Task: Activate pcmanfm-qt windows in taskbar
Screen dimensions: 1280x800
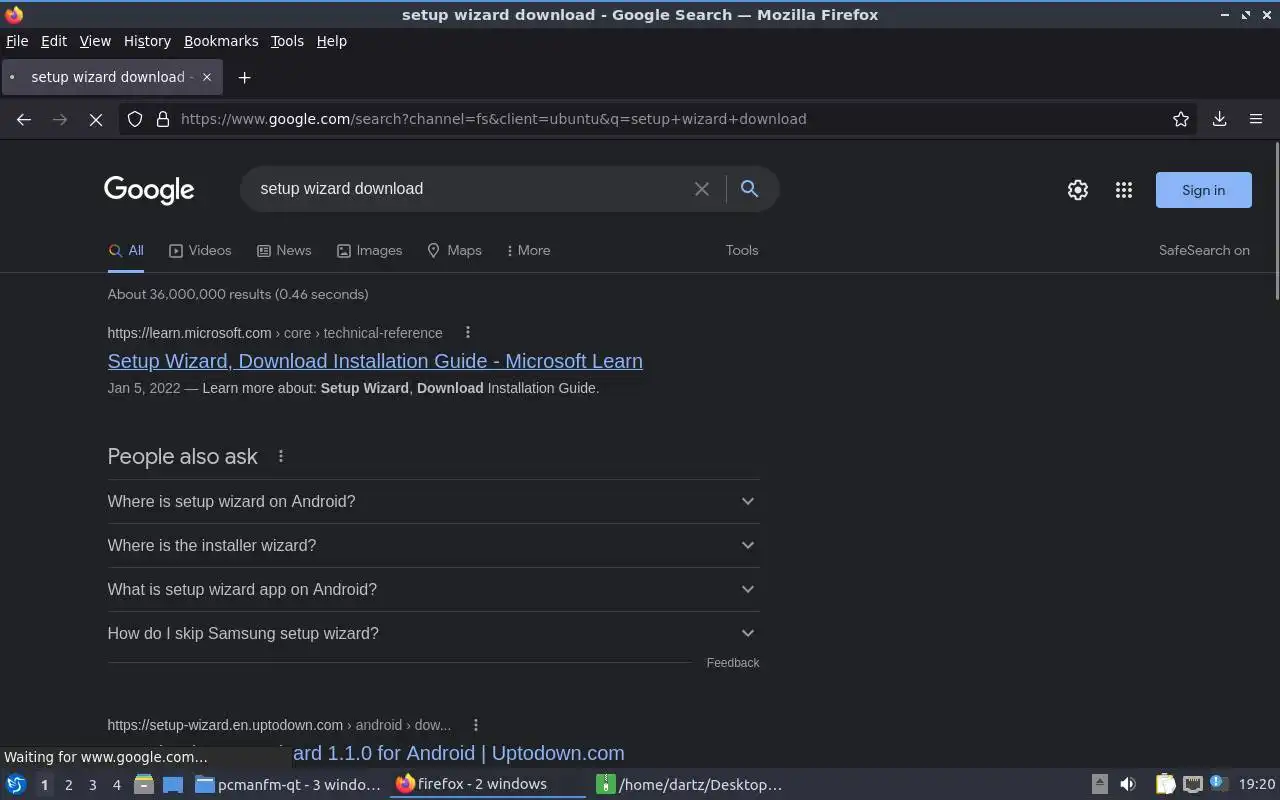Action: tap(288, 784)
